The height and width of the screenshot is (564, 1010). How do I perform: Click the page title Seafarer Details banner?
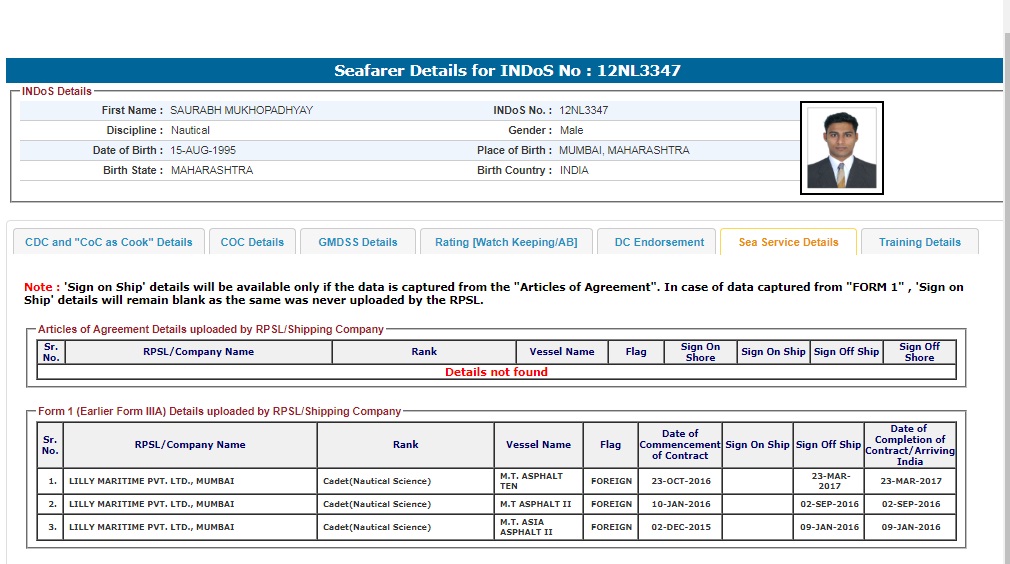coord(506,71)
